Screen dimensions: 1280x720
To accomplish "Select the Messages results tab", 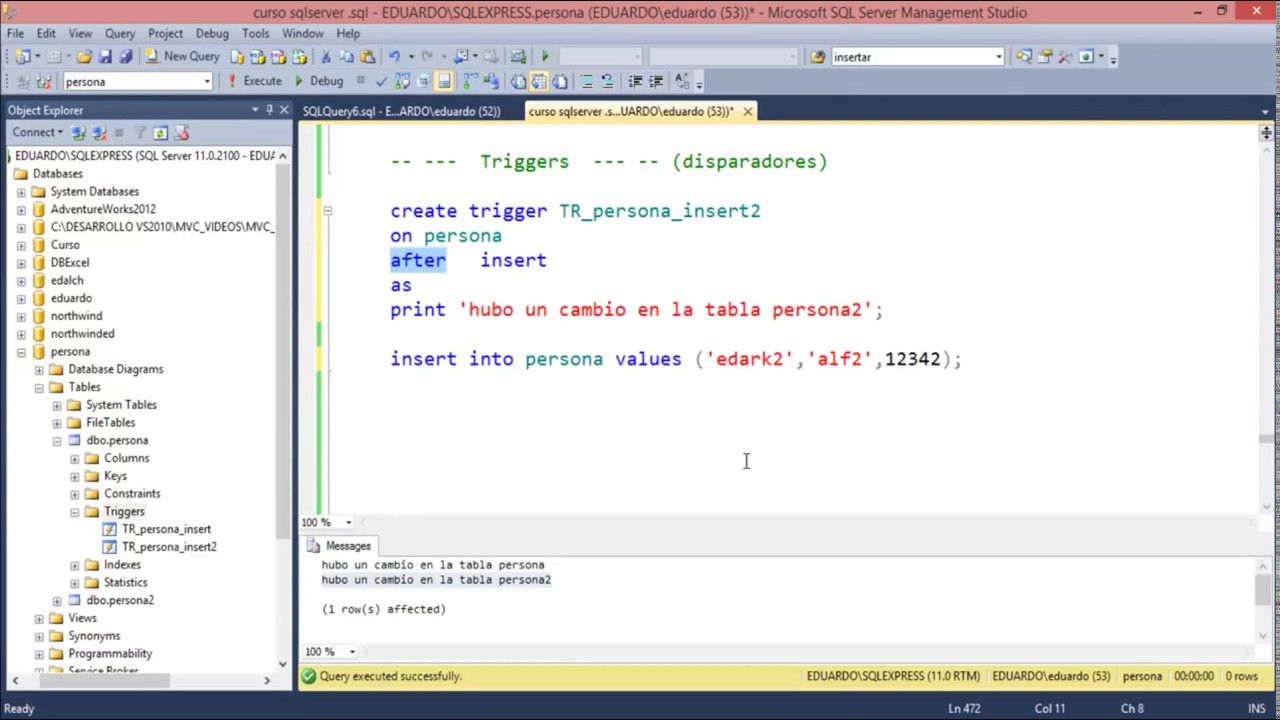I will (x=338, y=546).
